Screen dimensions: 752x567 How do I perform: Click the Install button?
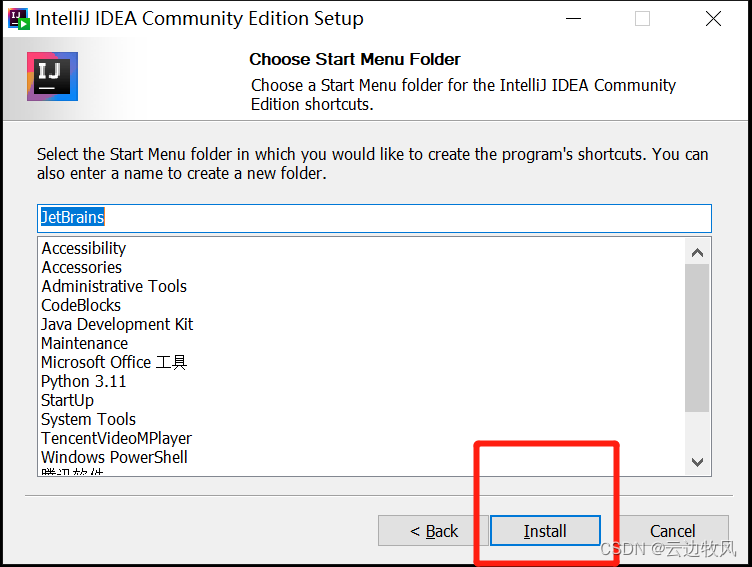[545, 531]
